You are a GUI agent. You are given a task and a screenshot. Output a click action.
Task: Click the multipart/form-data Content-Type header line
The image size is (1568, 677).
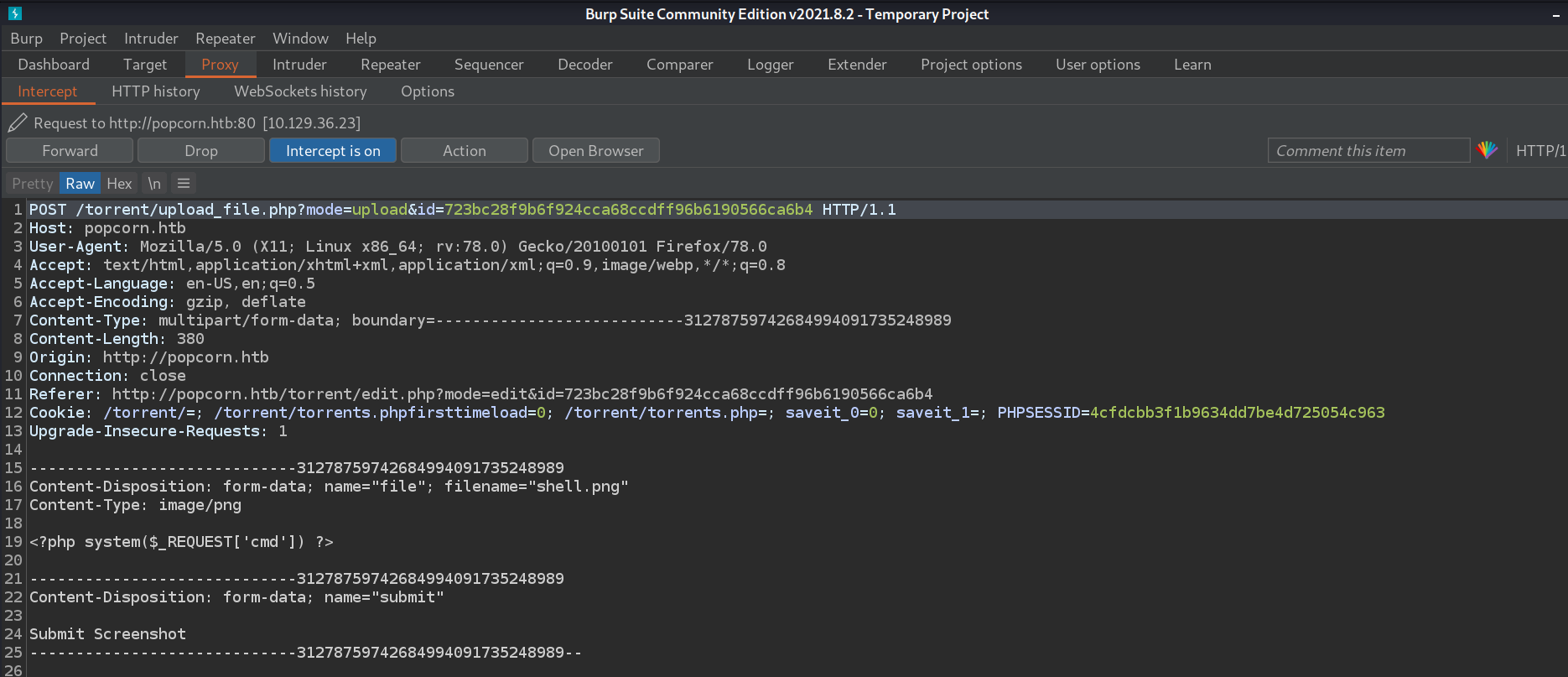coord(491,320)
